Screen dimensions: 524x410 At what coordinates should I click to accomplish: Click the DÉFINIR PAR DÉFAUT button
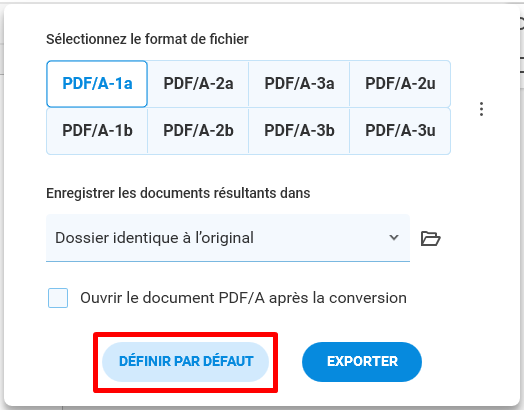(185, 362)
